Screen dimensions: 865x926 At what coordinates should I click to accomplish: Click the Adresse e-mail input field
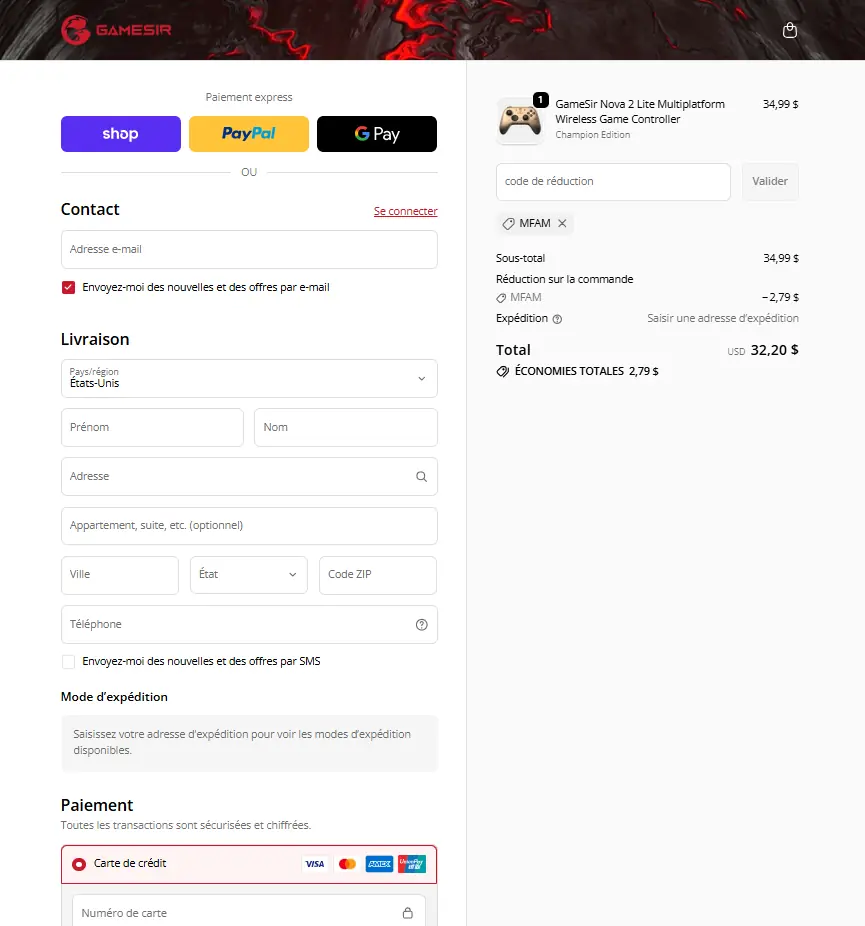tap(249, 250)
